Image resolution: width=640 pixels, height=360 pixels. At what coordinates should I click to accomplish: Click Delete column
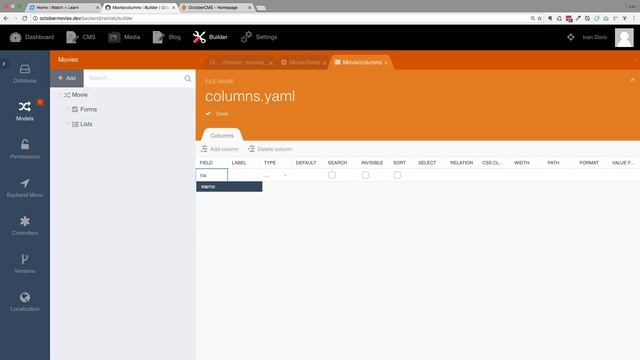[270, 149]
